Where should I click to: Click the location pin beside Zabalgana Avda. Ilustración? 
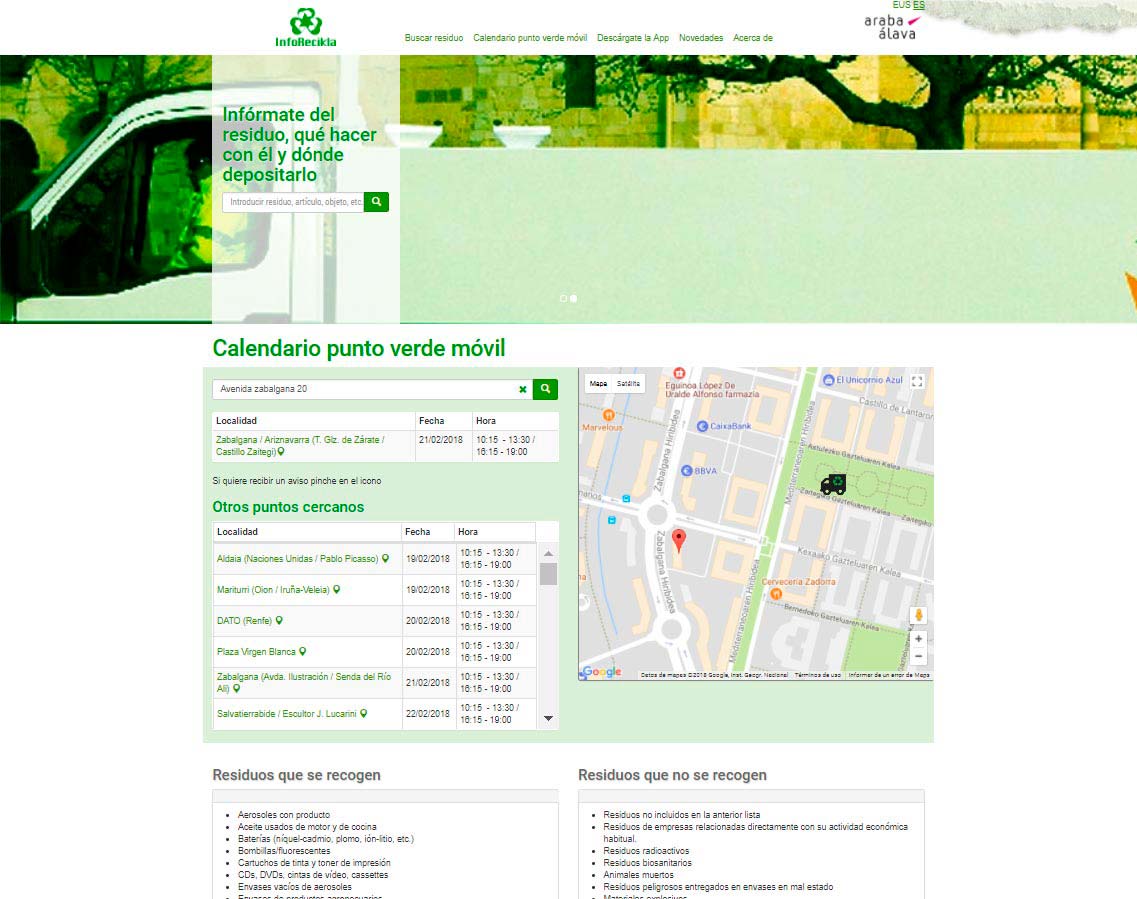(x=236, y=689)
